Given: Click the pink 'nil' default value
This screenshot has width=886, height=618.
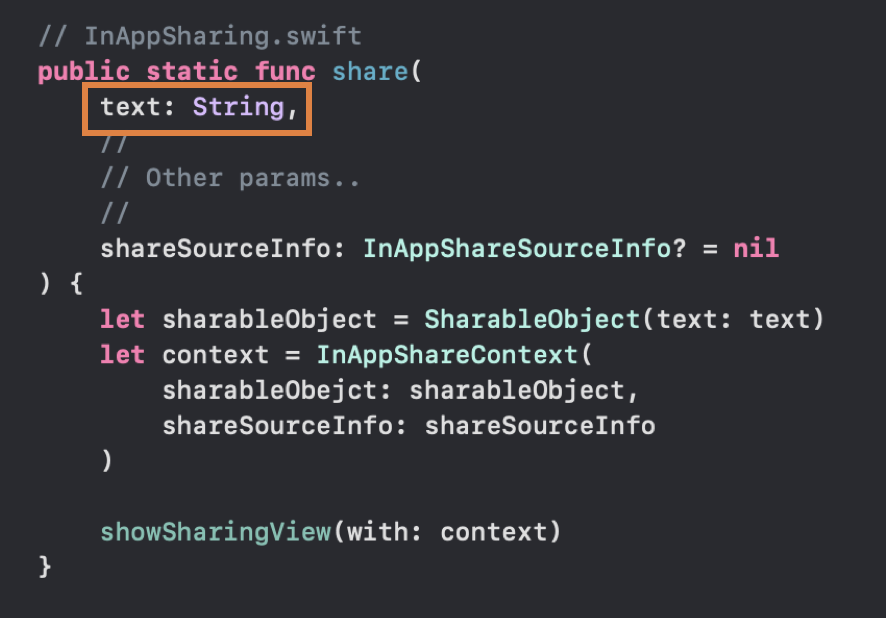Looking at the screenshot, I should tap(756, 249).
